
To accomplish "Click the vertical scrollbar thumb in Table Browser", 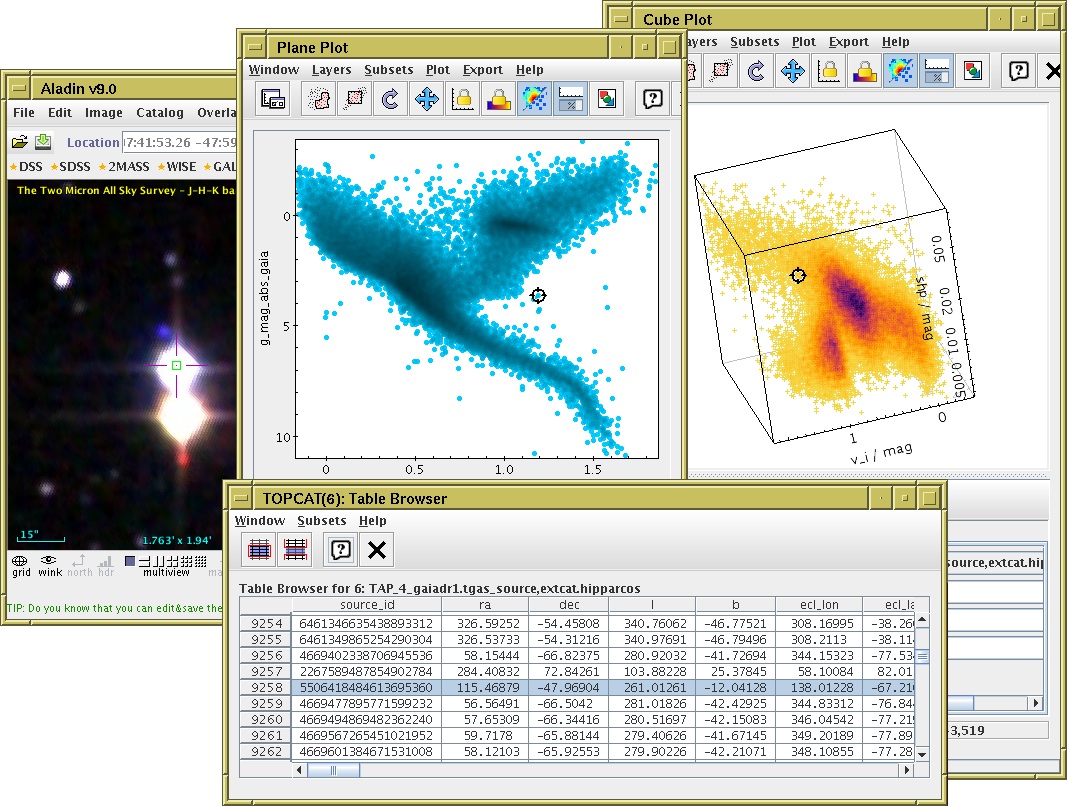I will click(922, 656).
